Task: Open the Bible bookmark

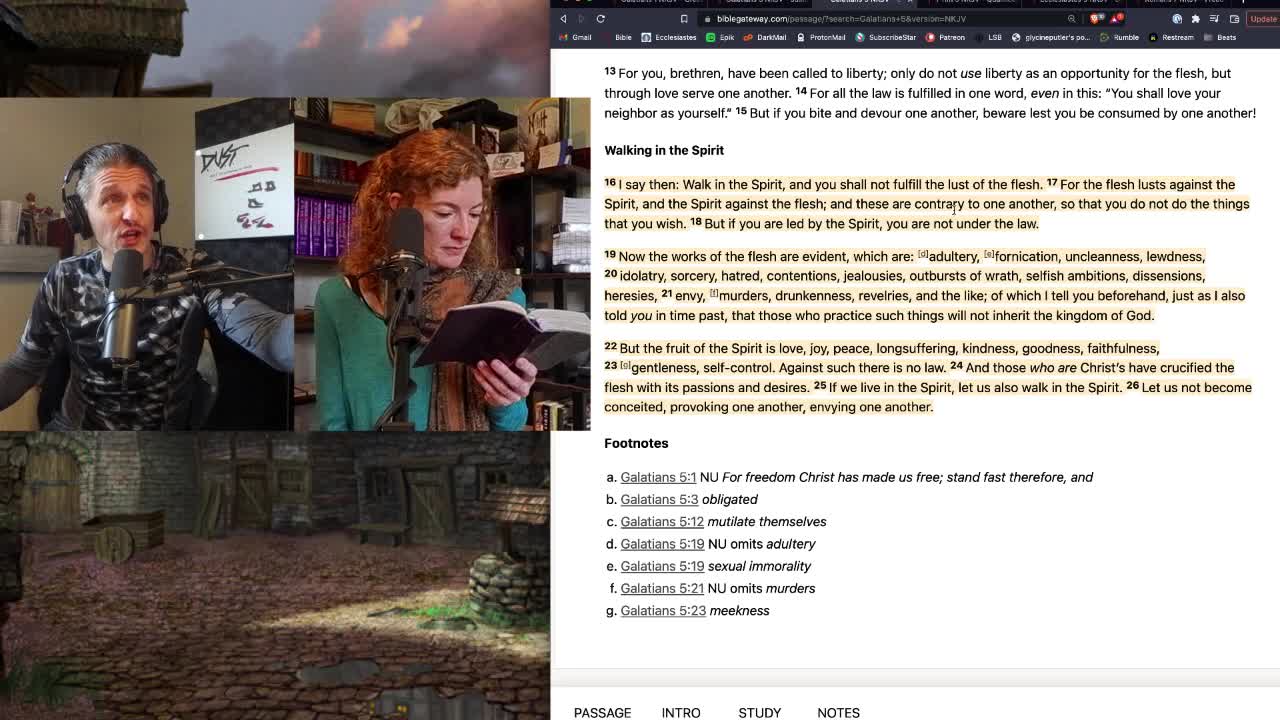Action: [617, 38]
